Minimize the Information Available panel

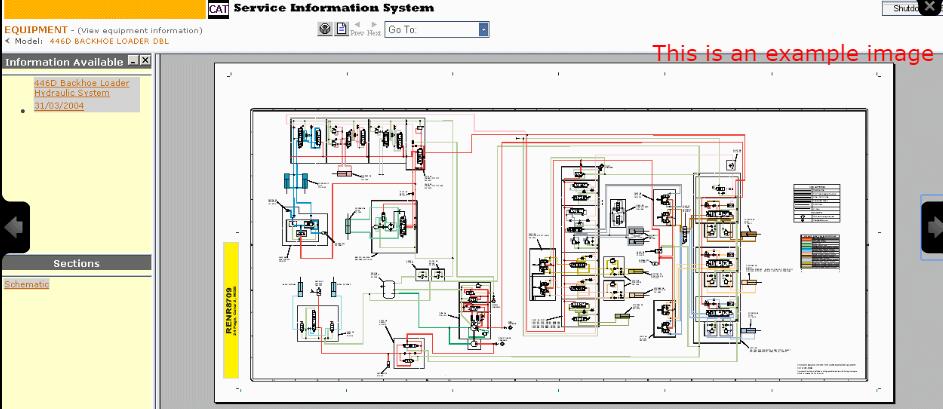point(134,61)
